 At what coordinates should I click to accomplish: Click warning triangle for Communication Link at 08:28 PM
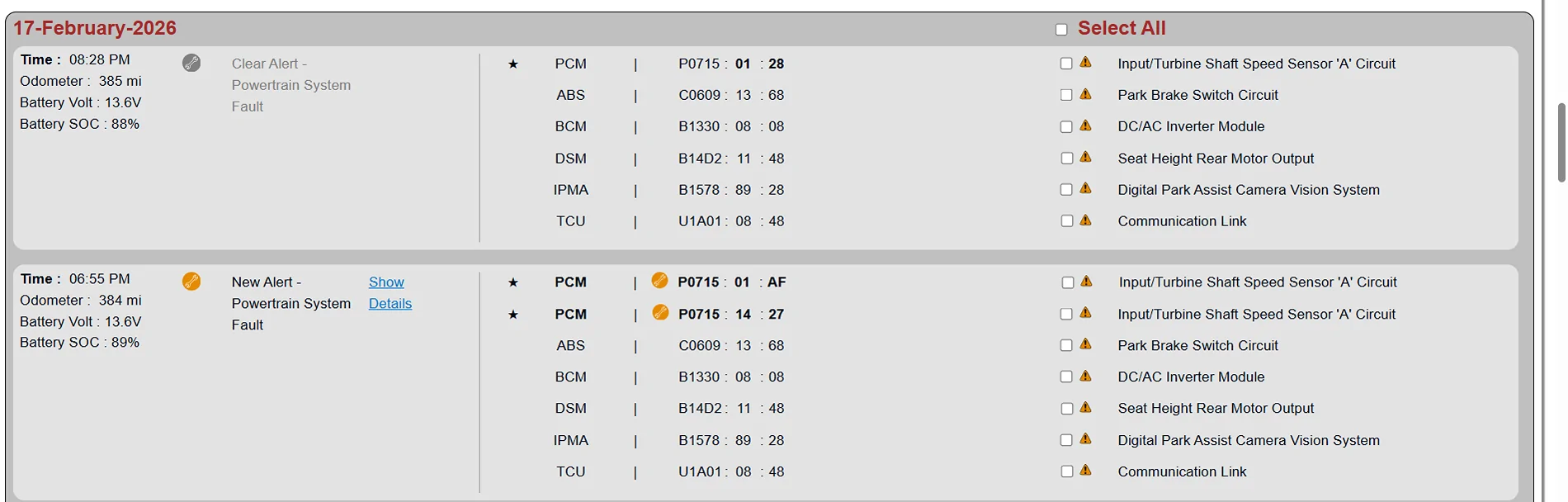pyautogui.click(x=1086, y=220)
